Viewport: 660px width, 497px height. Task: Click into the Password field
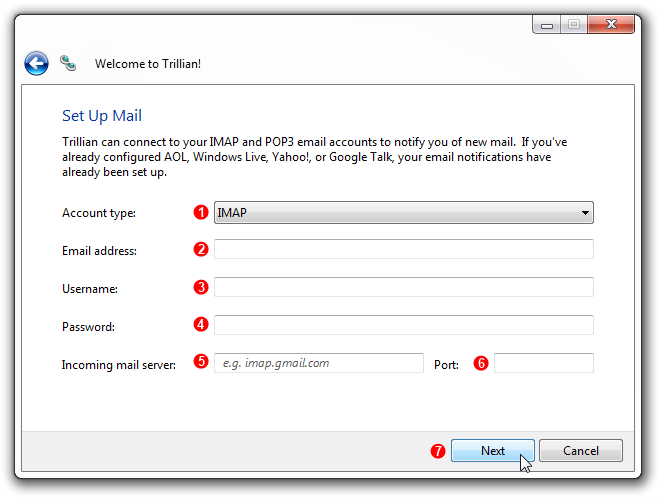coord(404,325)
